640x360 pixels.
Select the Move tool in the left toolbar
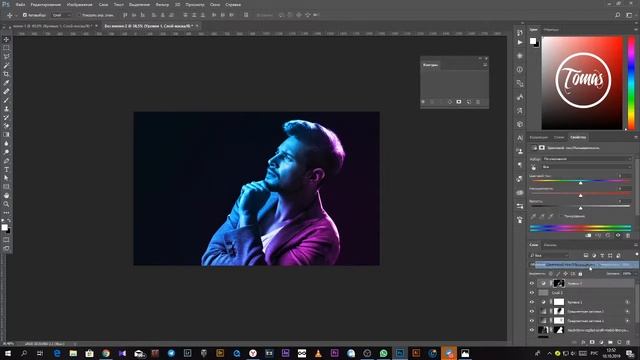[6, 40]
